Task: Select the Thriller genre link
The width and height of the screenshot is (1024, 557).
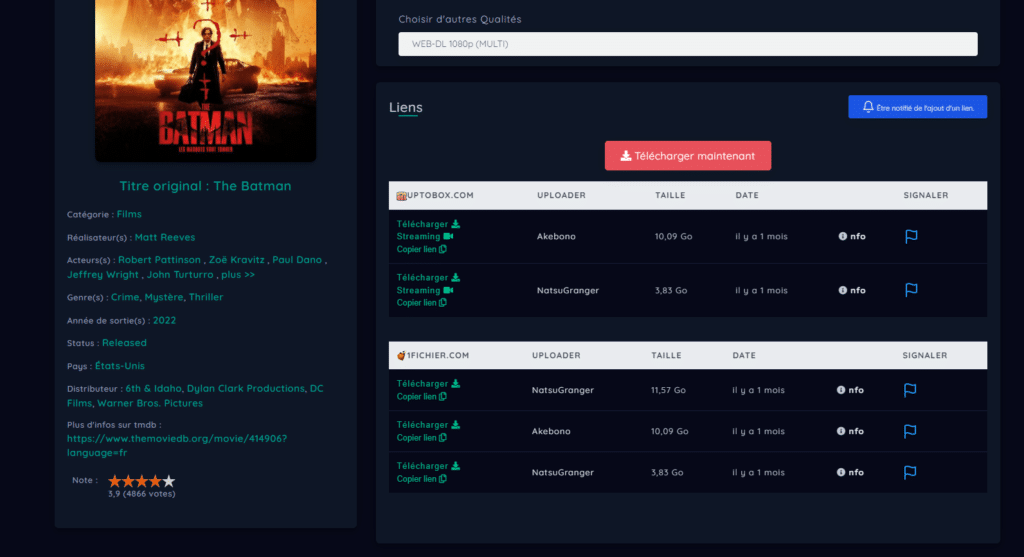Action: pos(206,297)
